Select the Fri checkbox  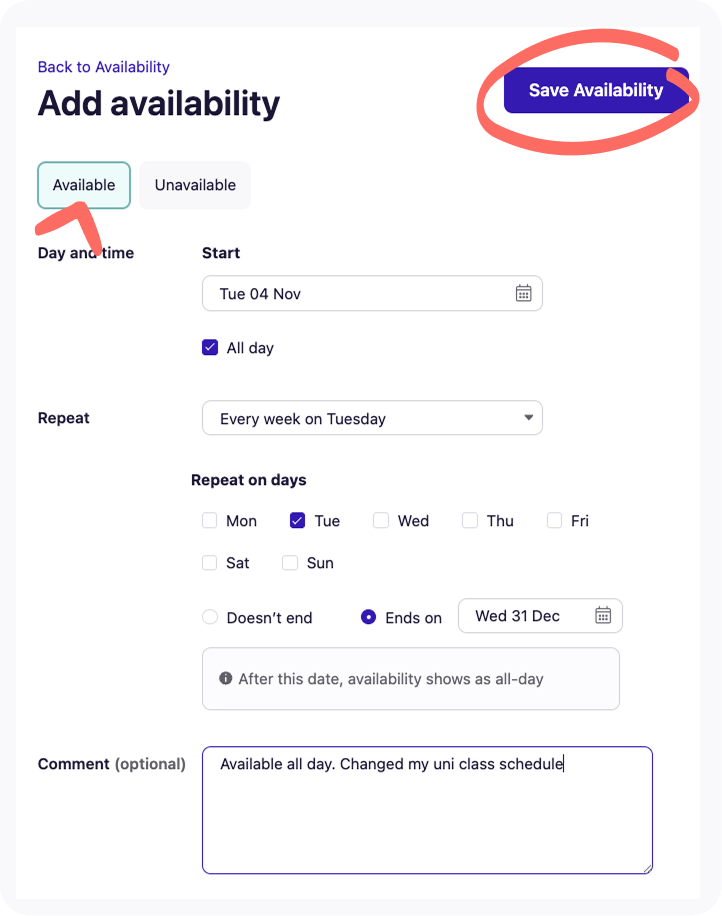554,521
